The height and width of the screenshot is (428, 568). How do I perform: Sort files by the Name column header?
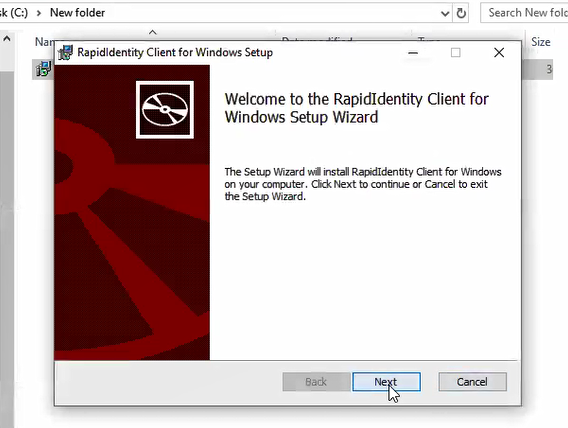tap(45, 42)
